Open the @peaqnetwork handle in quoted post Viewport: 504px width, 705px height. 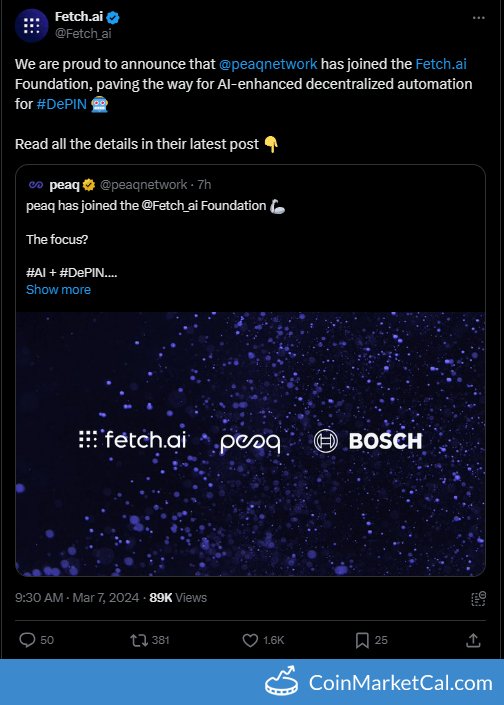click(143, 185)
